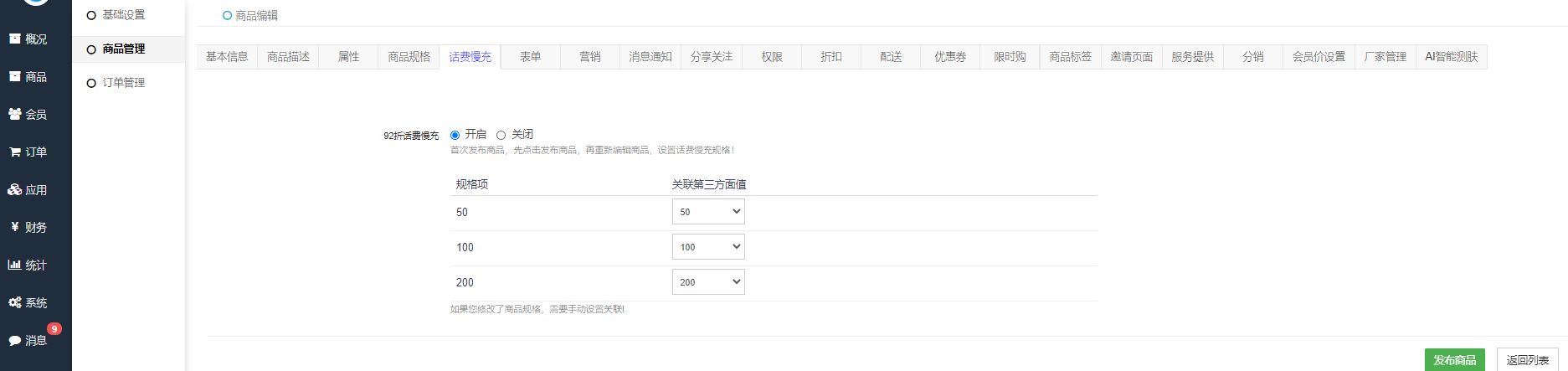The width and height of the screenshot is (1568, 371).
Task: Open the 订单 shopping cart icon
Action: pyautogui.click(x=14, y=152)
